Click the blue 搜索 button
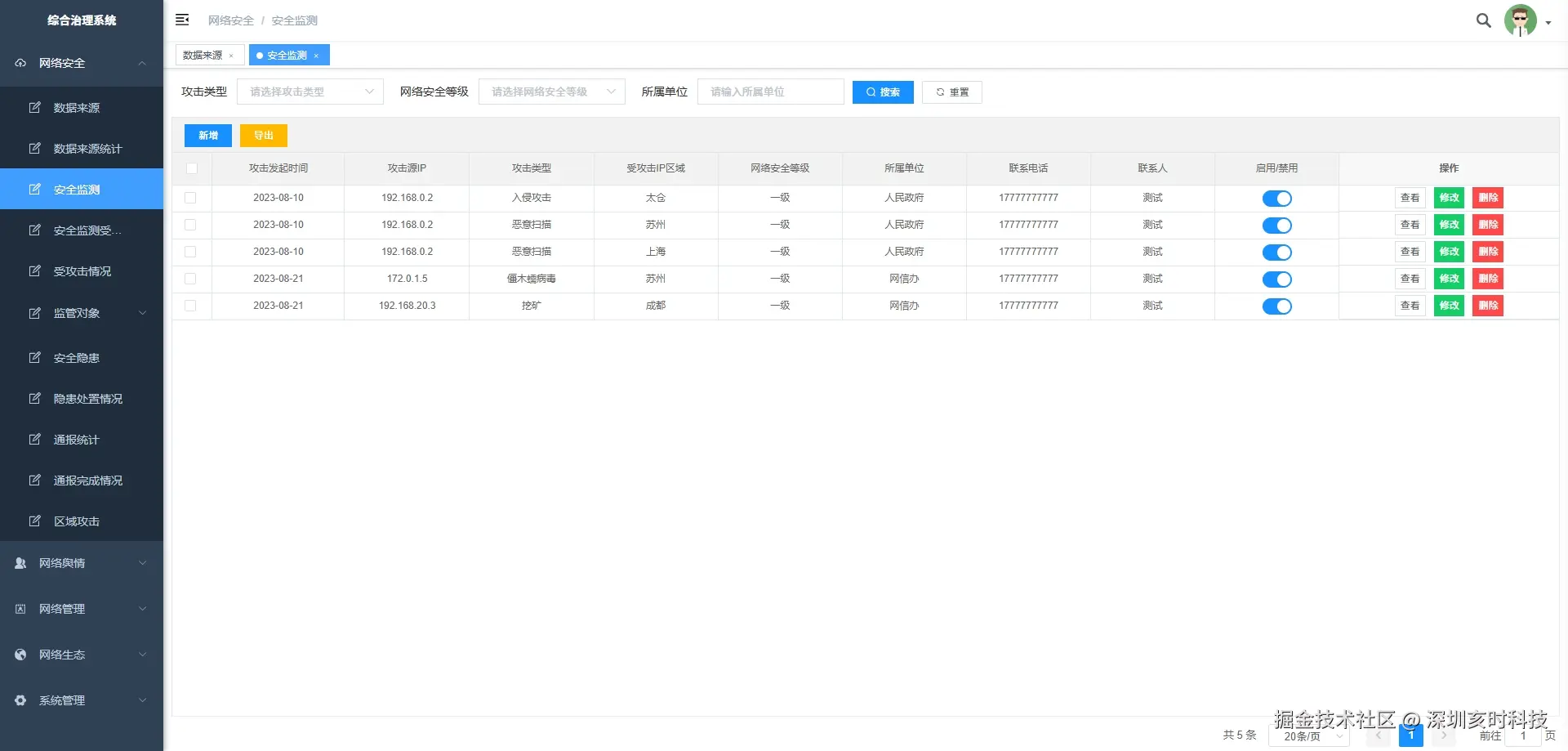 pos(883,92)
